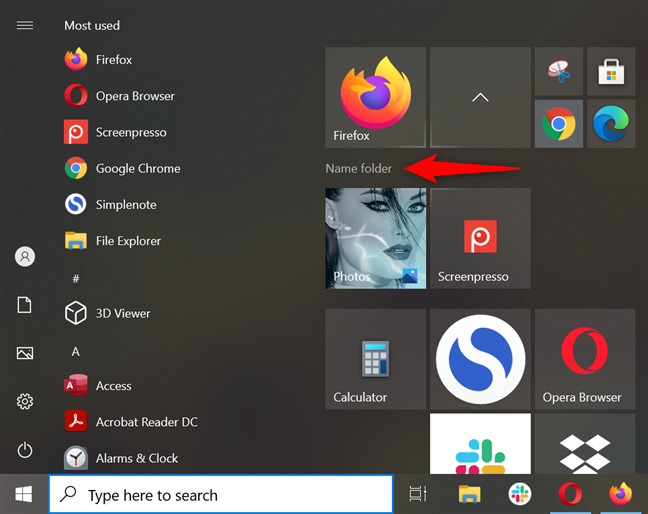This screenshot has height=514, width=648.
Task: Open the Documents sidebar icon
Action: tap(24, 305)
